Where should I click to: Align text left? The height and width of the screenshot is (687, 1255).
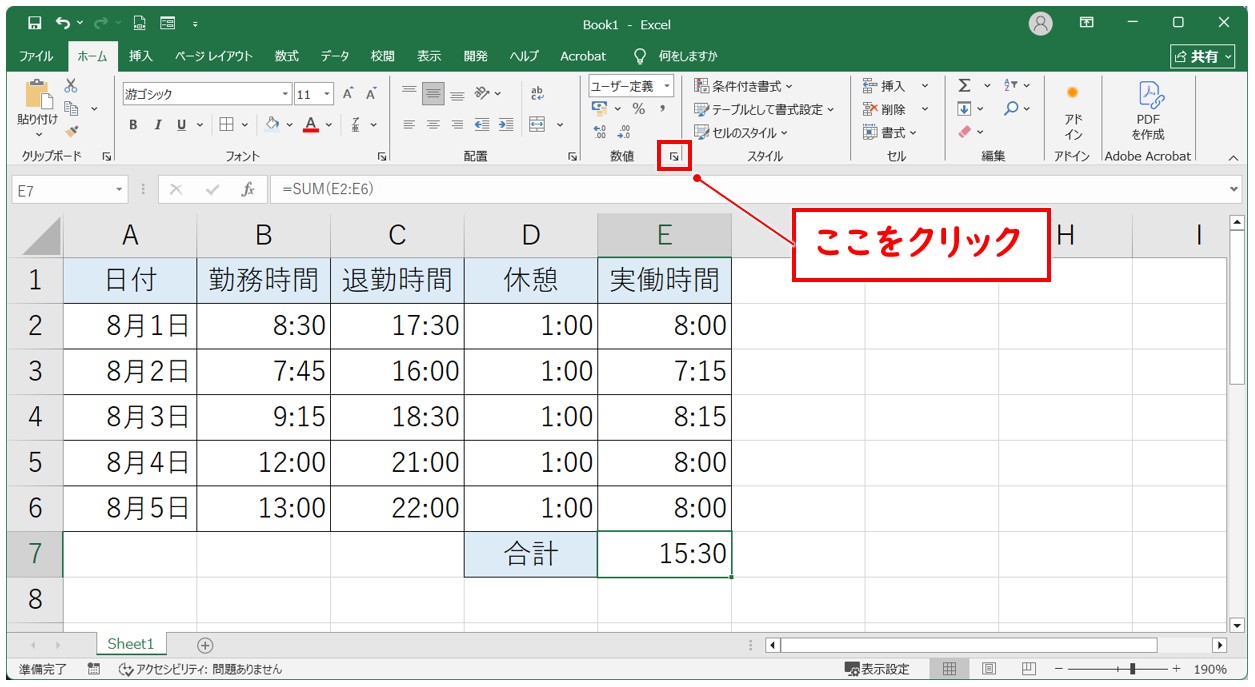tap(409, 125)
